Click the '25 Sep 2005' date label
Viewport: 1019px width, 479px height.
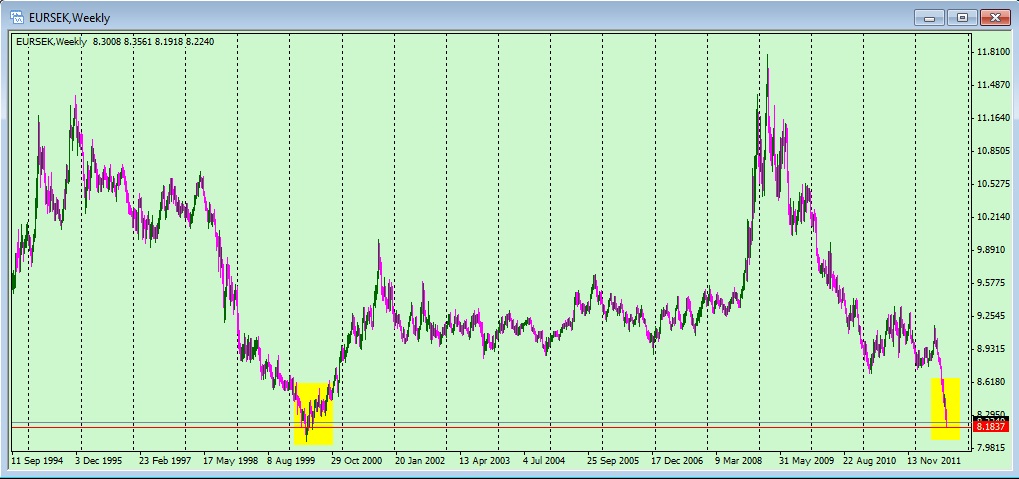(x=613, y=460)
